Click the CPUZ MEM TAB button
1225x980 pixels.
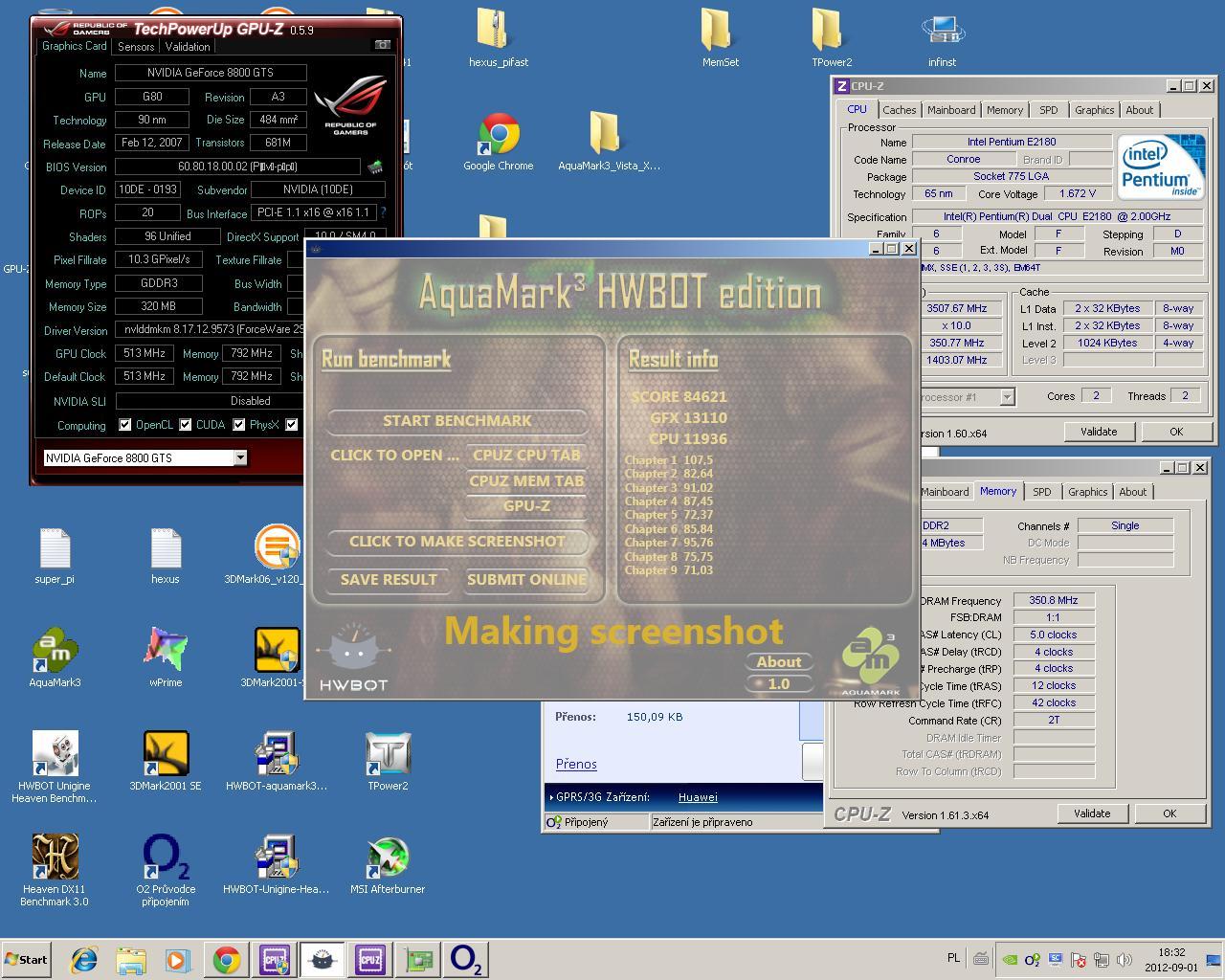[x=526, y=481]
